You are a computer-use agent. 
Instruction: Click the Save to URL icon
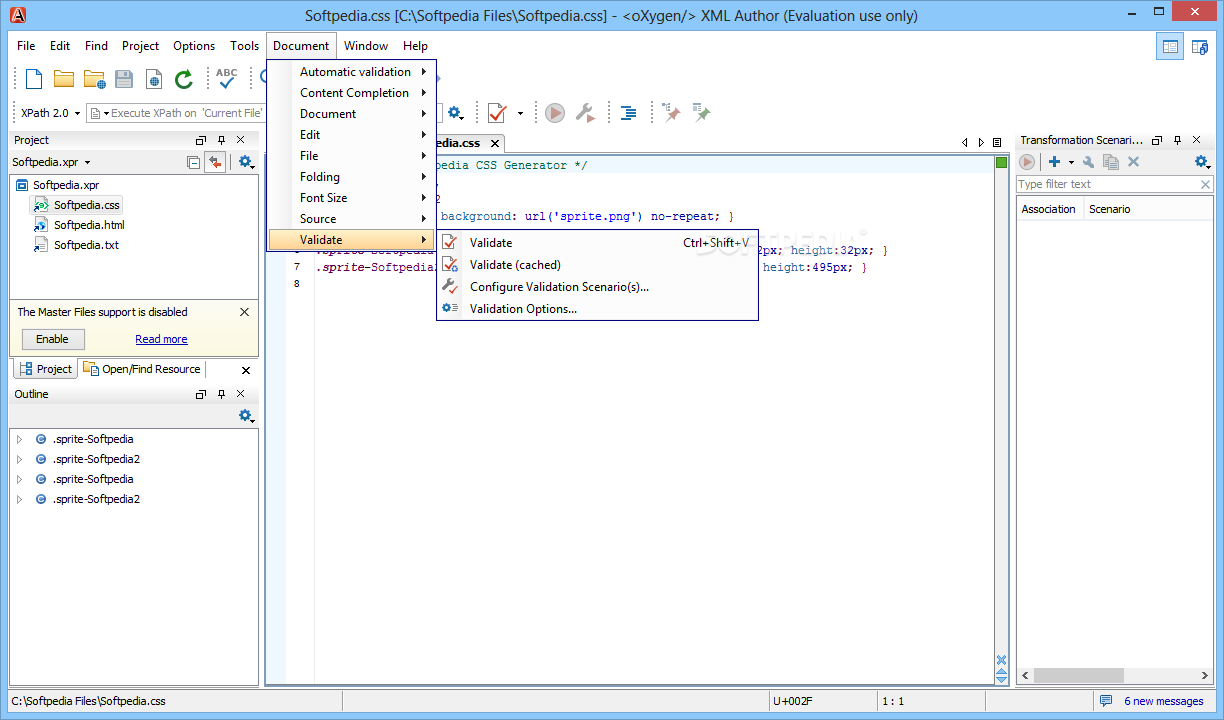point(154,79)
